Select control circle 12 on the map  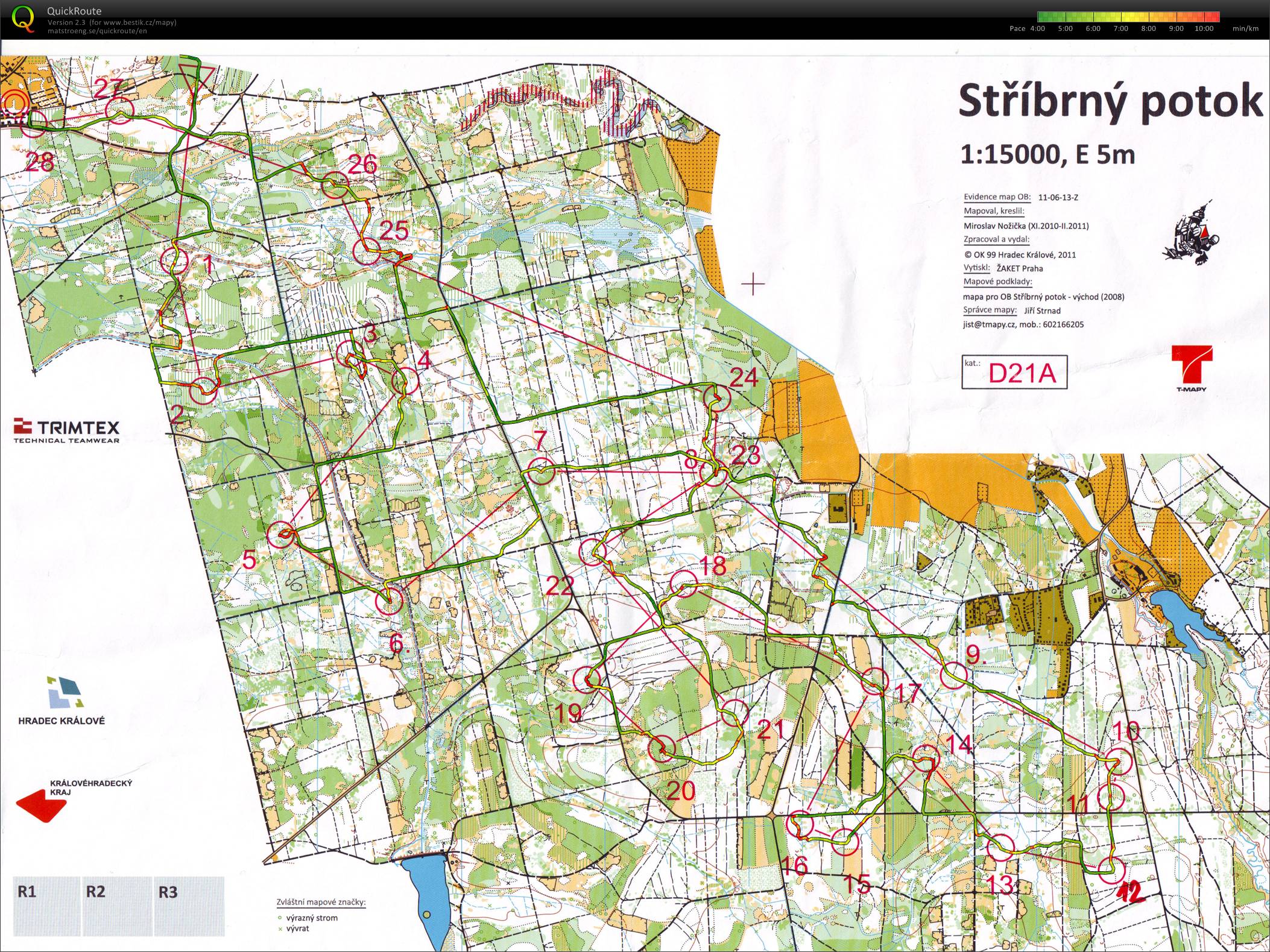(1111, 870)
